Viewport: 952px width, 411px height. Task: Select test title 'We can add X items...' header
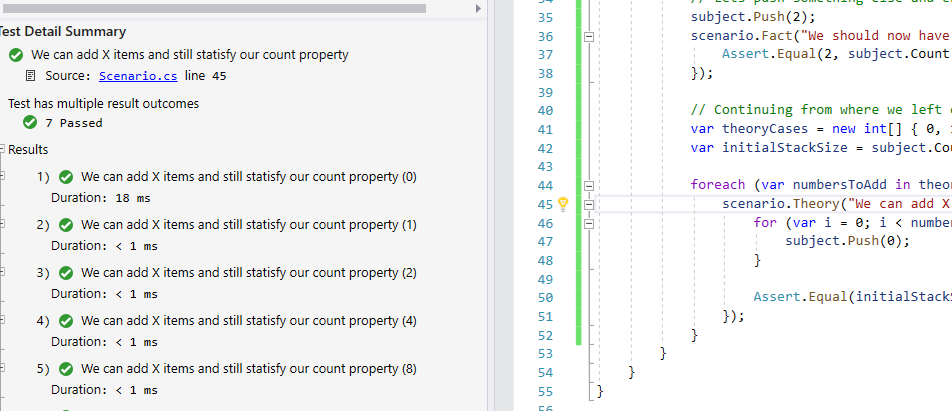click(190, 55)
